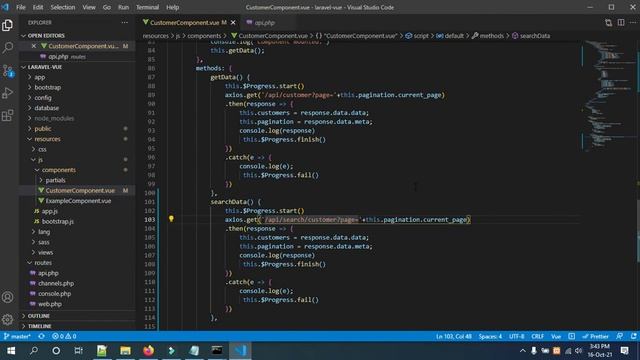The width and height of the screenshot is (640, 360).
Task: Click the Task View taskbar icon
Action: (x=78, y=351)
